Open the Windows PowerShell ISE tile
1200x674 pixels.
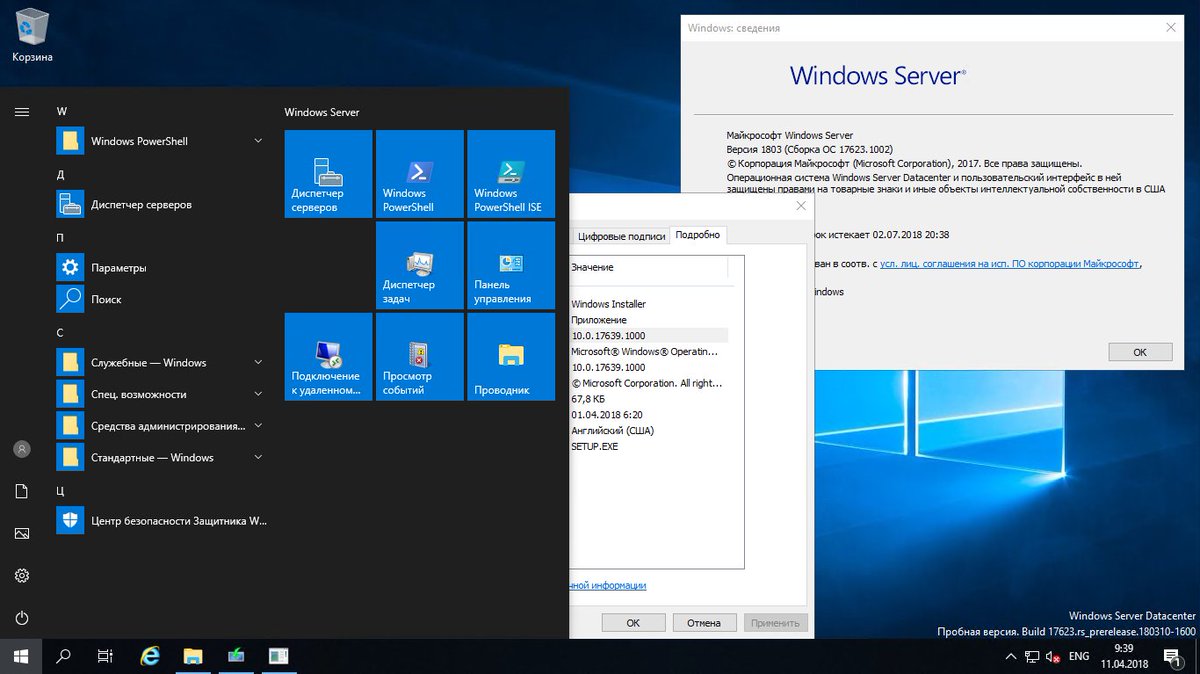click(511, 173)
